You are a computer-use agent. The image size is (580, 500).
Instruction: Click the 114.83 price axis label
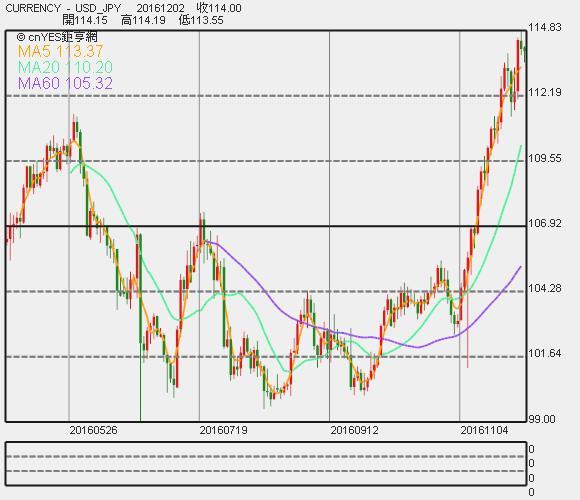click(544, 27)
